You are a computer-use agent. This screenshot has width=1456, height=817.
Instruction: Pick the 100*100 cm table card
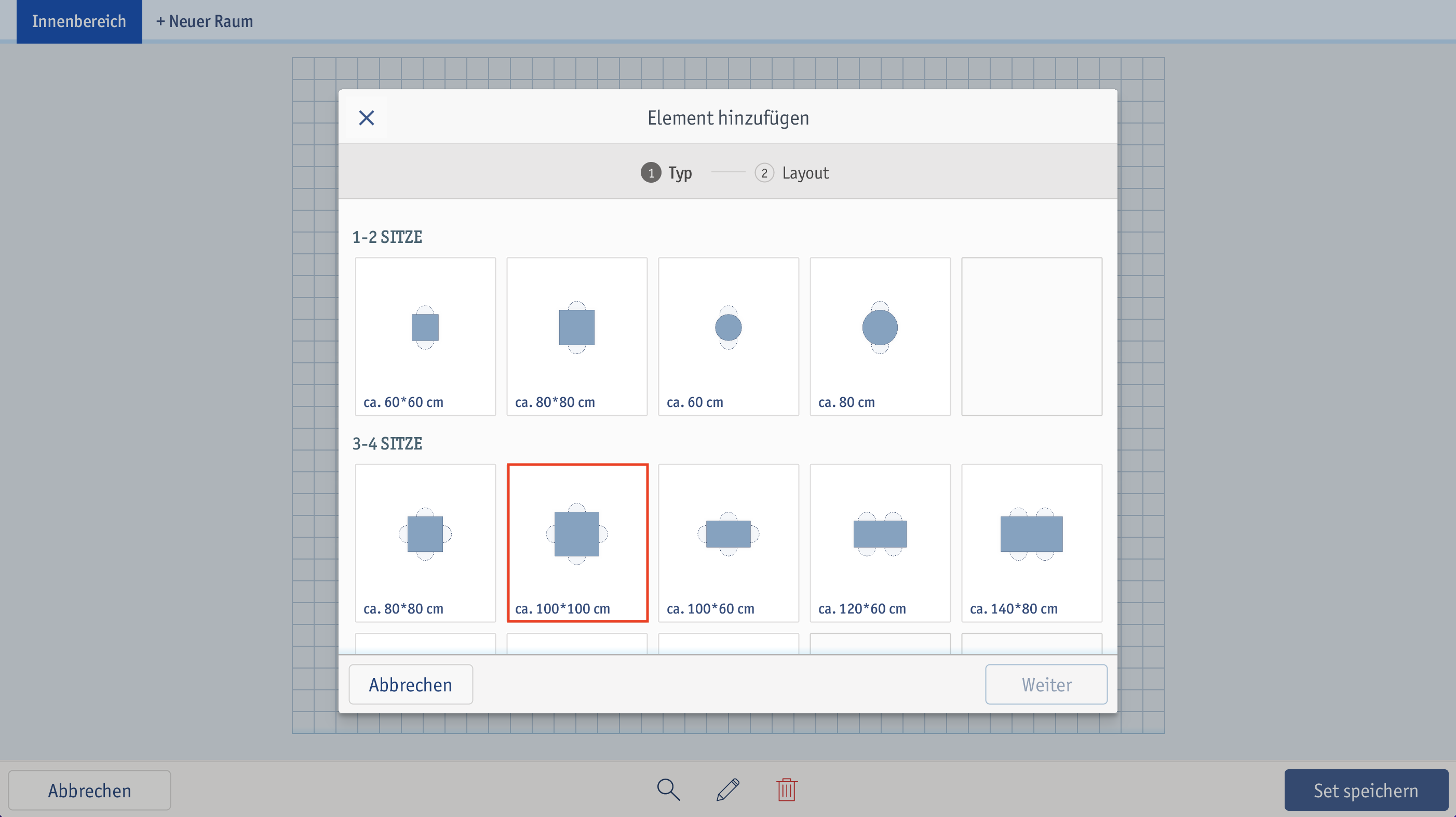pyautogui.click(x=577, y=543)
